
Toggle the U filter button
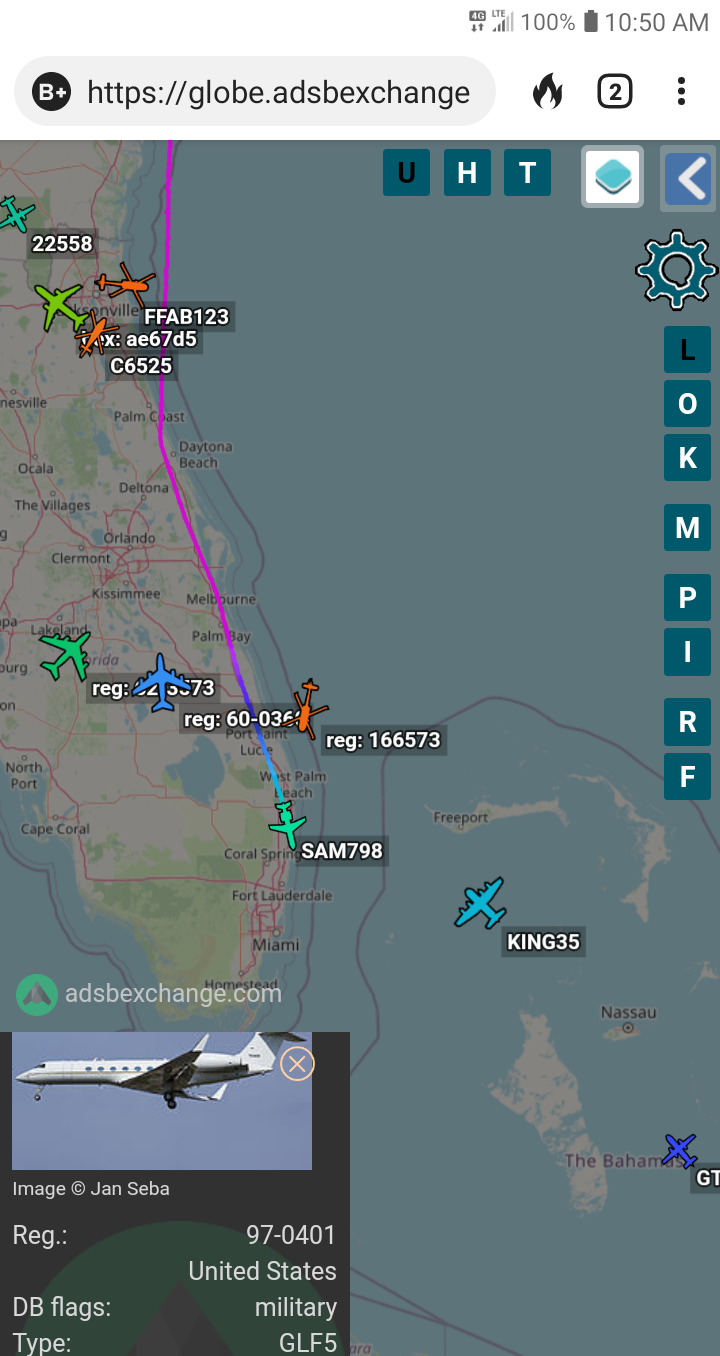click(x=406, y=172)
